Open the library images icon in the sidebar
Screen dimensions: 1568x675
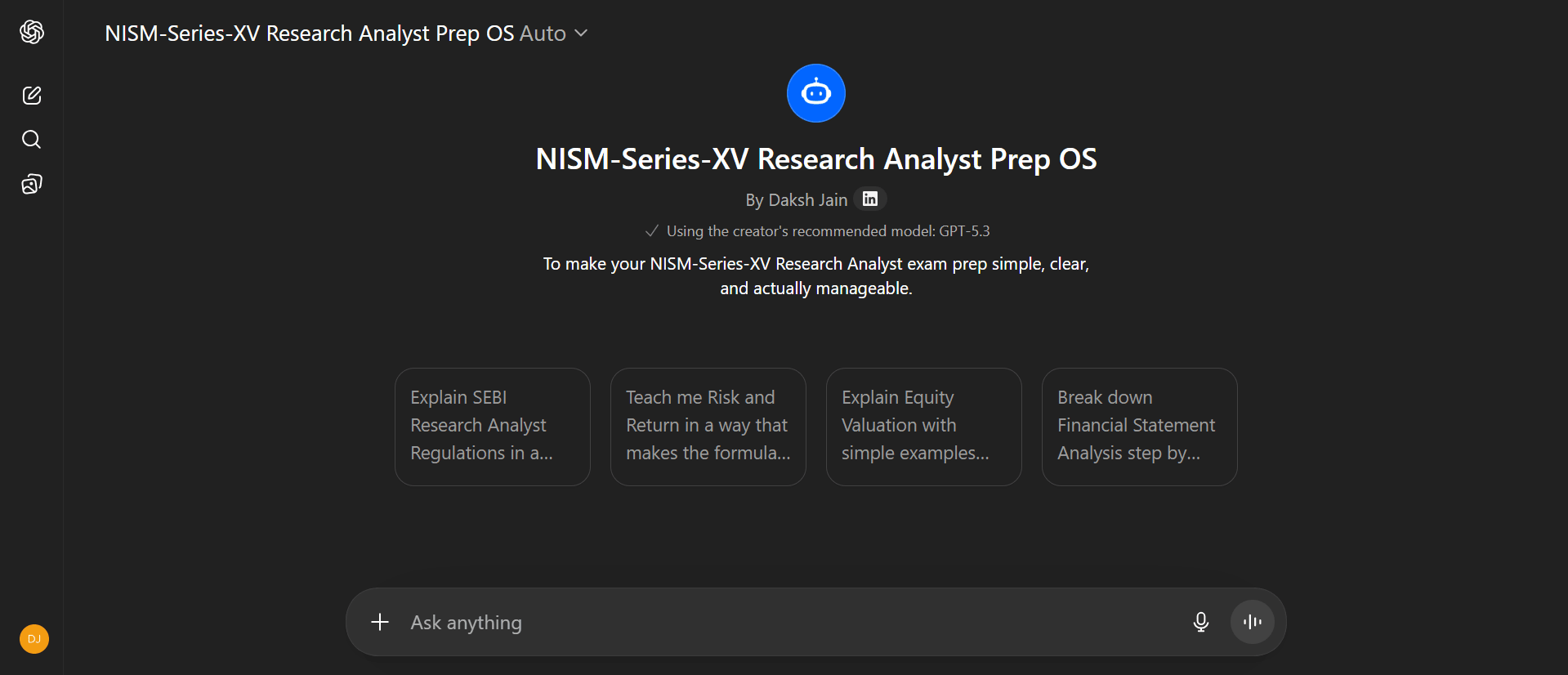pyautogui.click(x=32, y=184)
